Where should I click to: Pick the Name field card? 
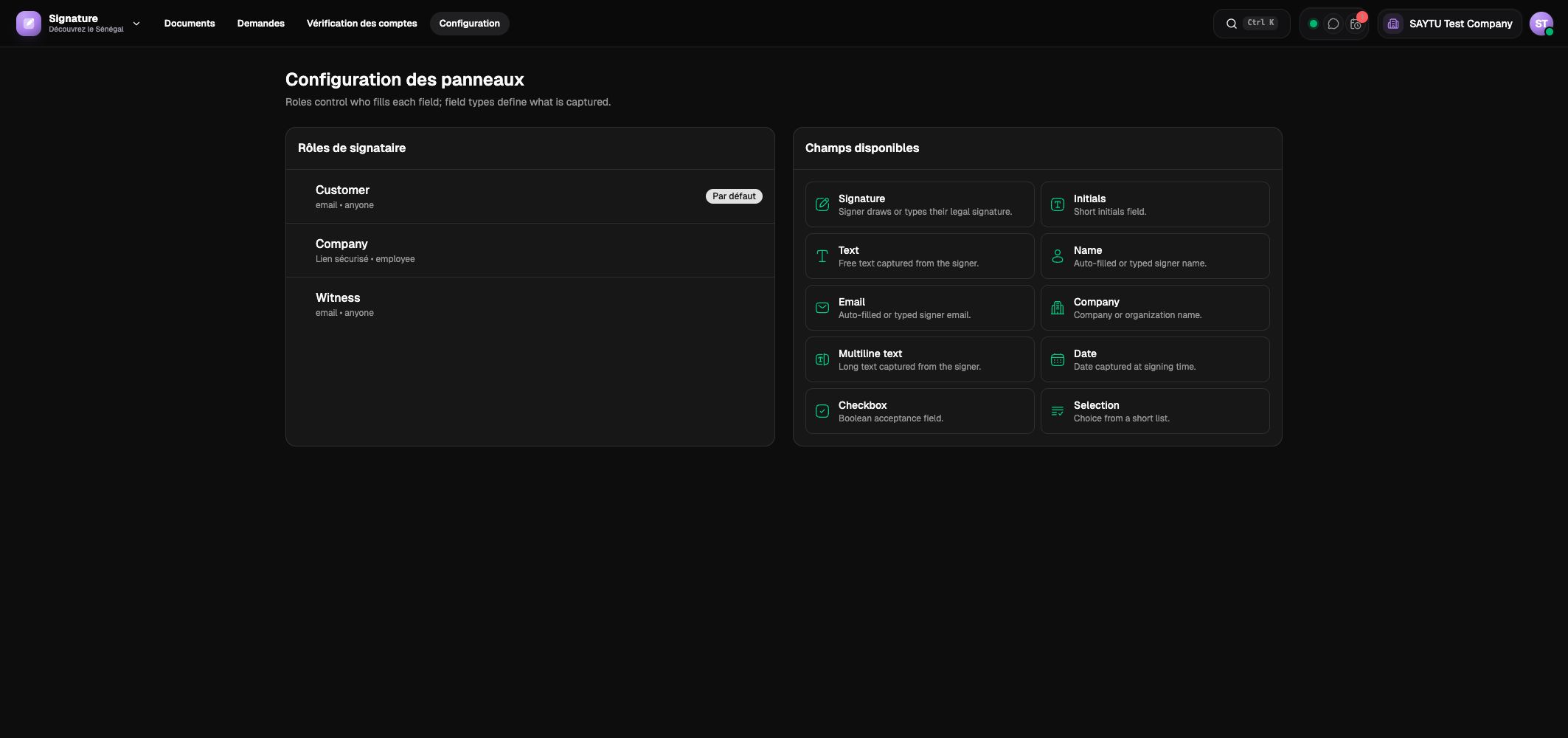(1155, 256)
